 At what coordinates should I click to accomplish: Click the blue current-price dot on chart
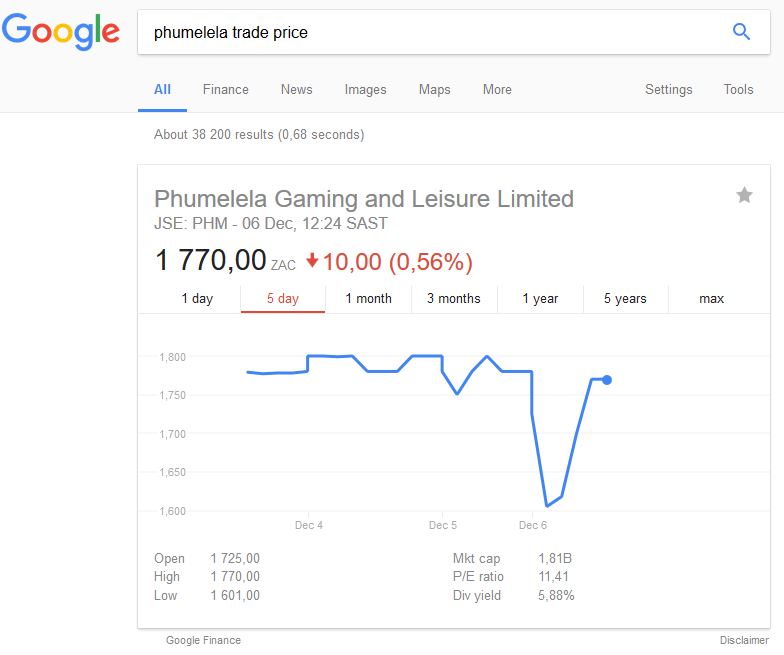[607, 380]
